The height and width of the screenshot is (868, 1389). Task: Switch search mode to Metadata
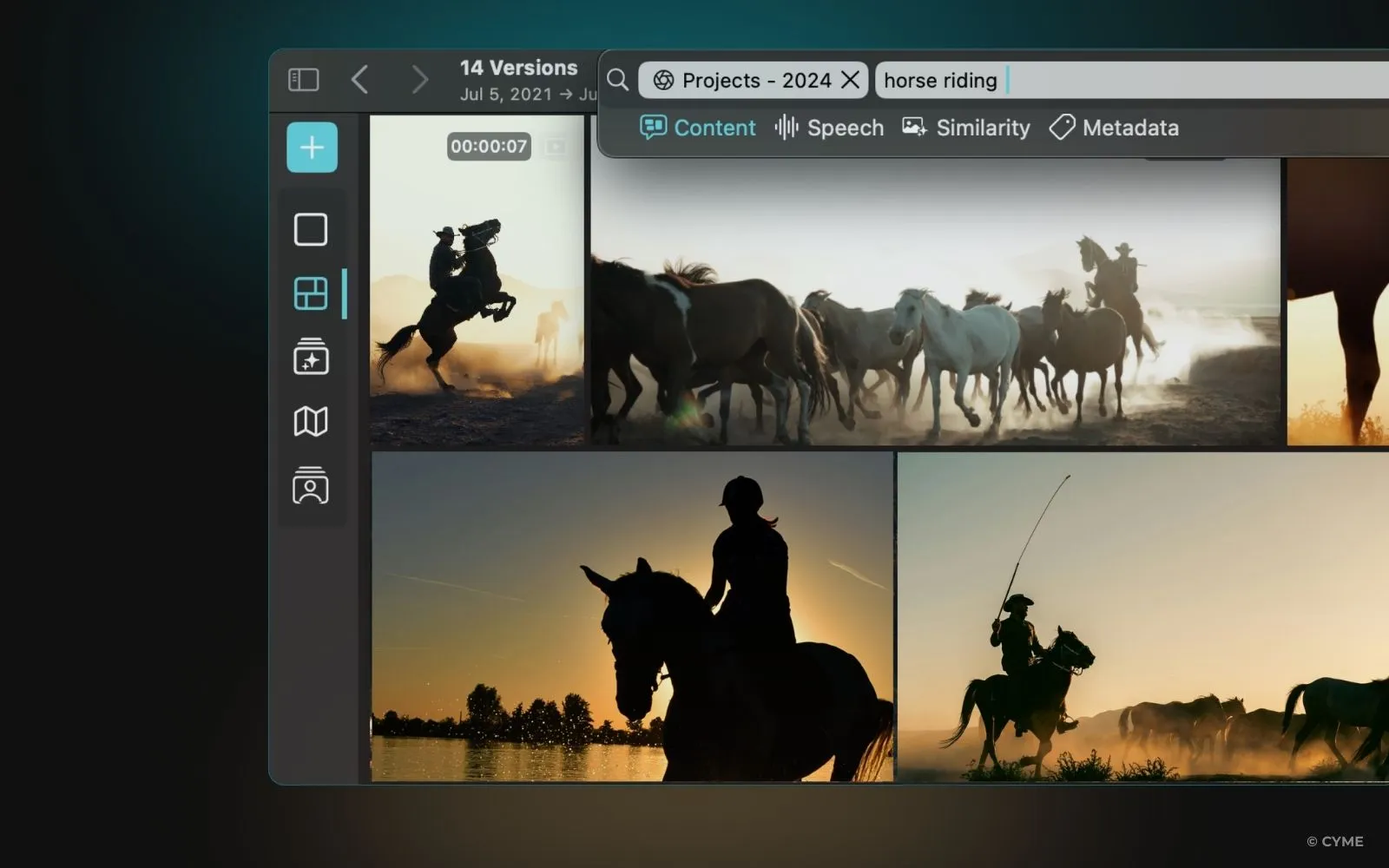click(x=1114, y=128)
